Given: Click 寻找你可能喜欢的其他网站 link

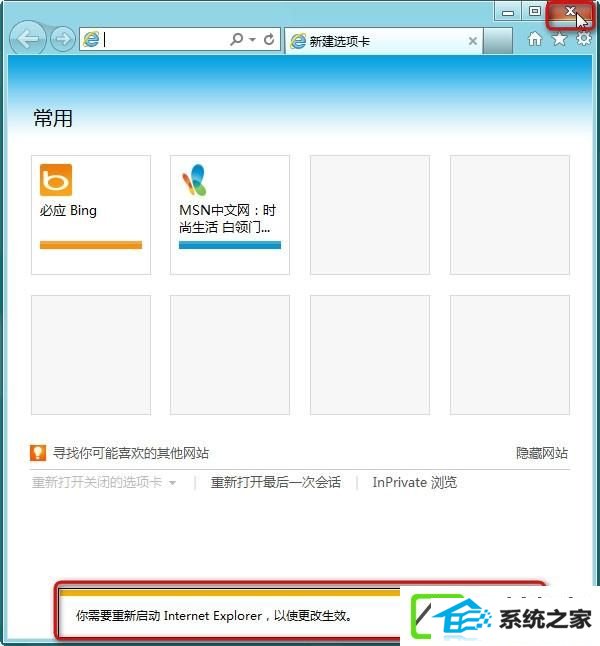Looking at the screenshot, I should [131, 453].
